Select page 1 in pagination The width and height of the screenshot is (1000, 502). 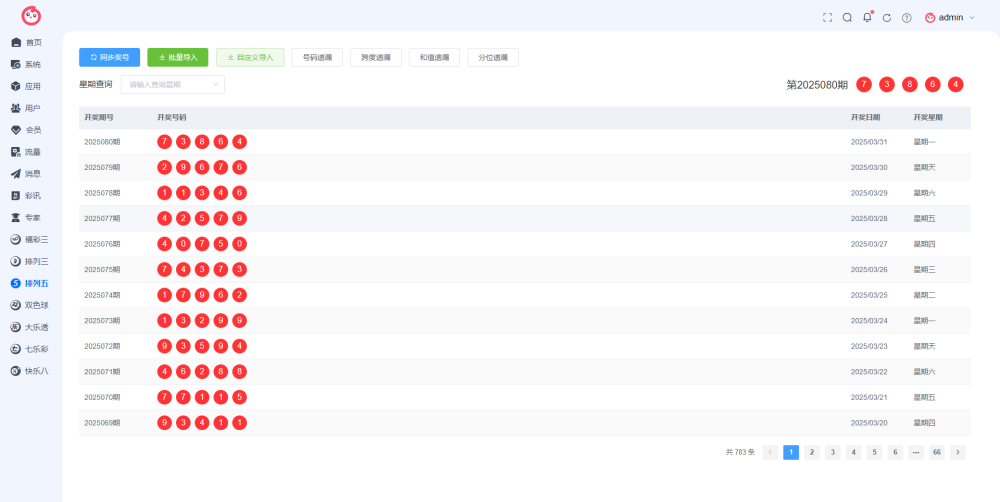791,452
